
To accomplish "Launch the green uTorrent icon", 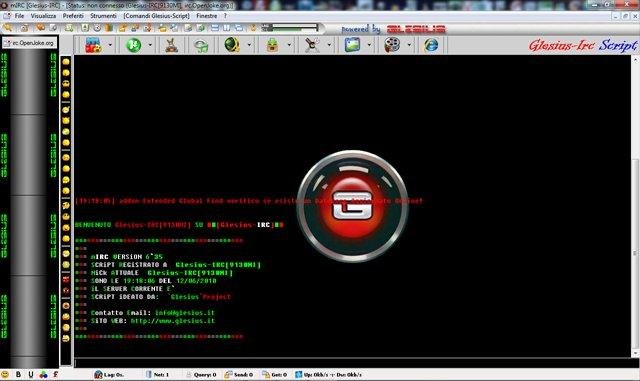I will (133, 45).
